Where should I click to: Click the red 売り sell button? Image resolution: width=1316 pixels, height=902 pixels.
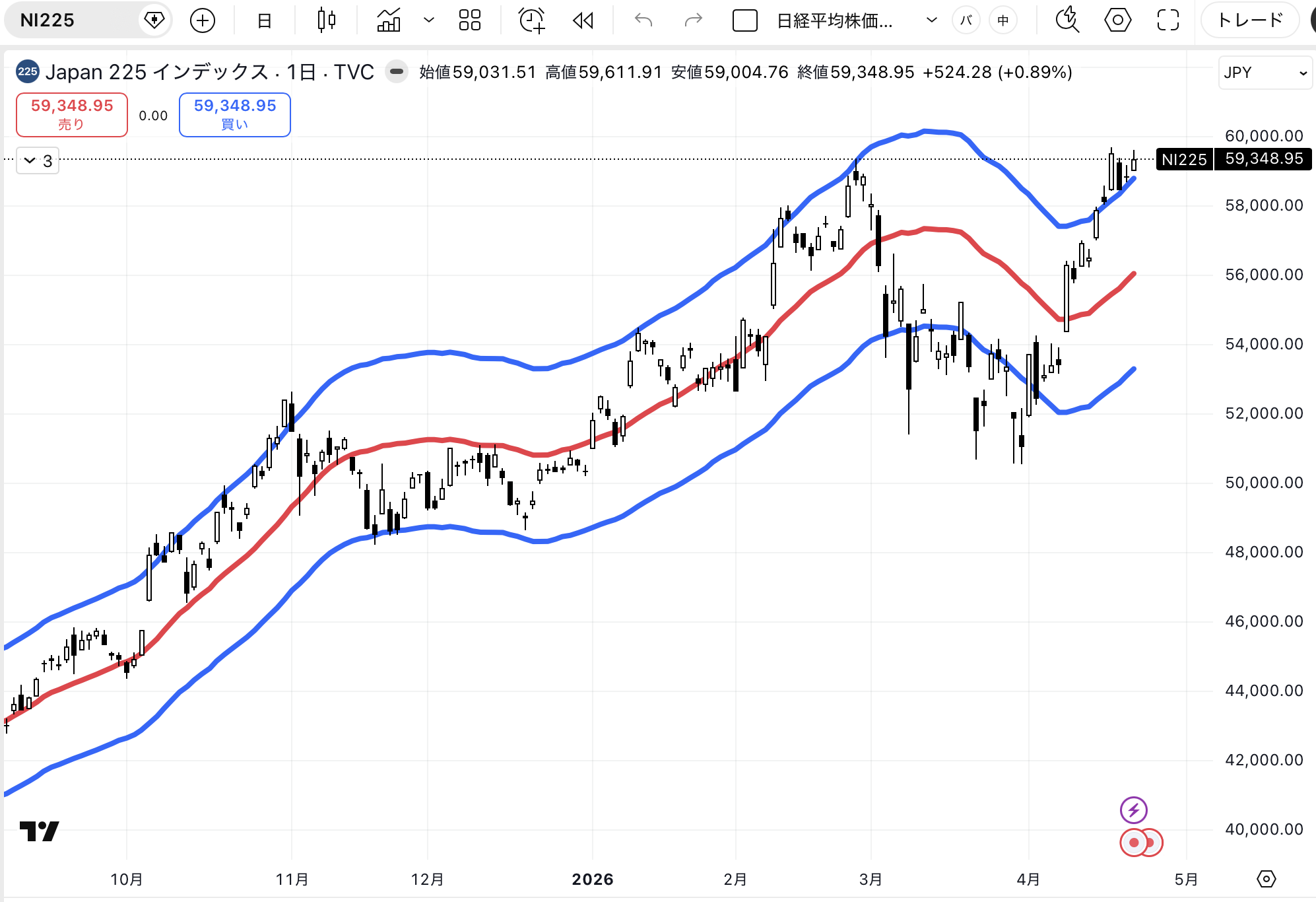(x=72, y=115)
